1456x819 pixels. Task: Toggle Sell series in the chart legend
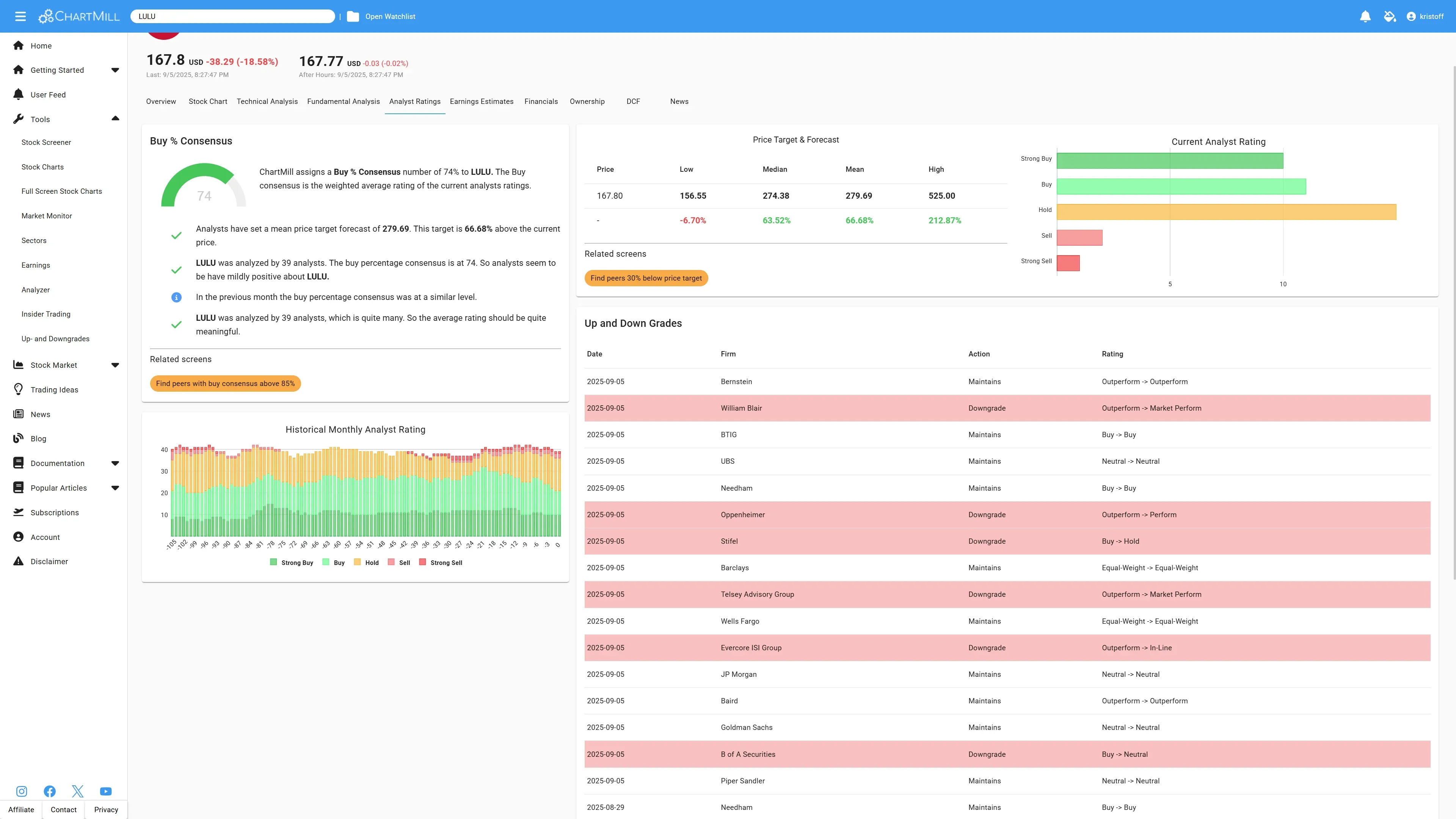click(x=399, y=562)
